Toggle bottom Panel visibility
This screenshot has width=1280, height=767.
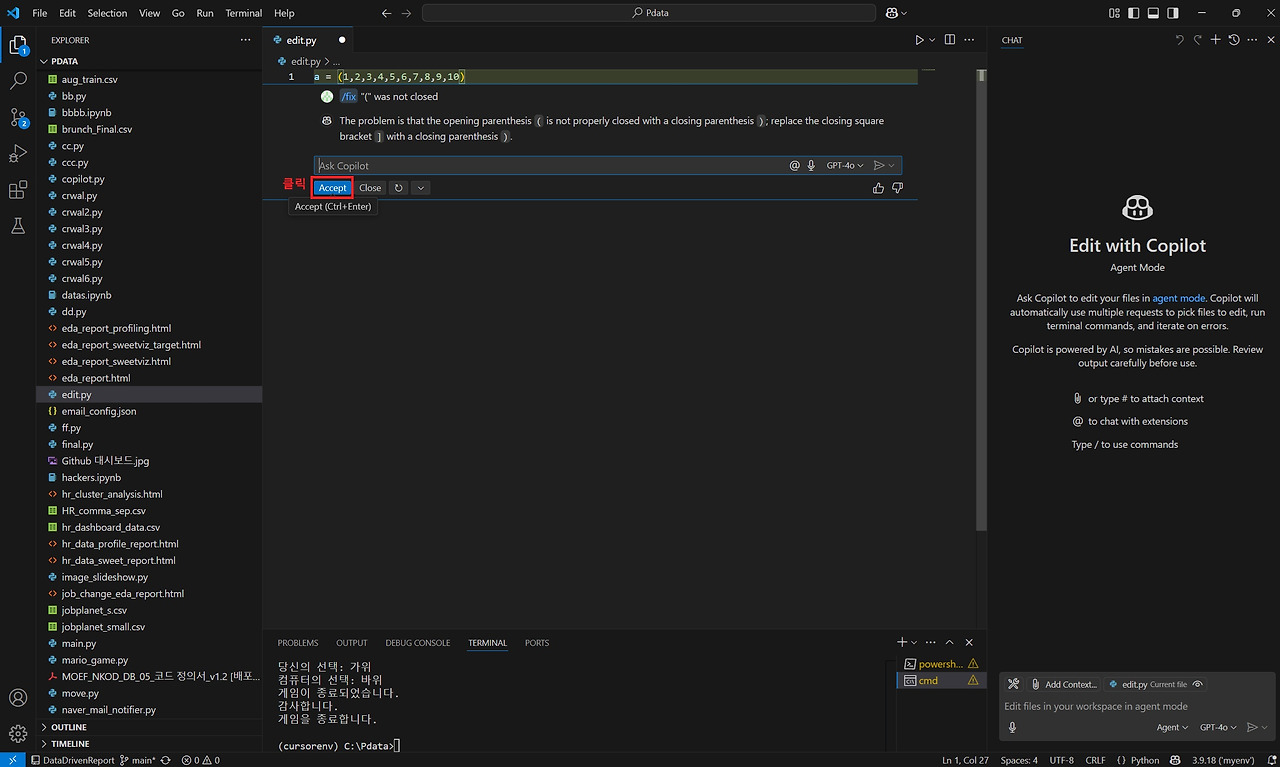(1153, 13)
